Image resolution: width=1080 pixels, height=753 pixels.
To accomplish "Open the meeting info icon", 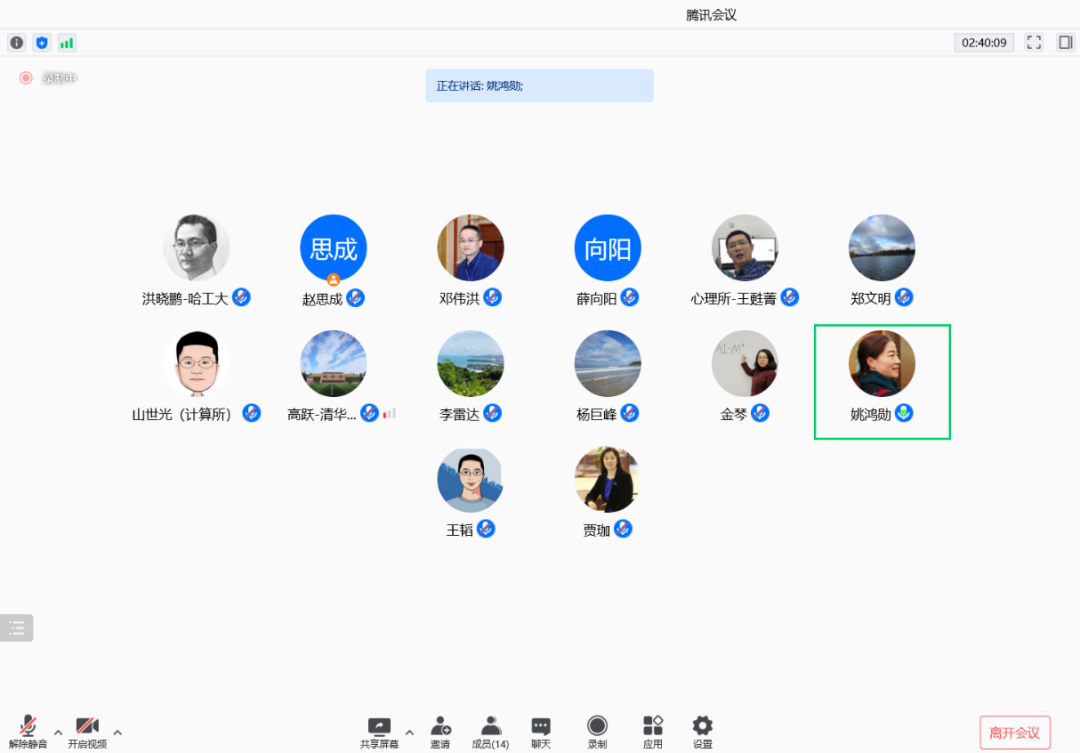I will (x=17, y=43).
